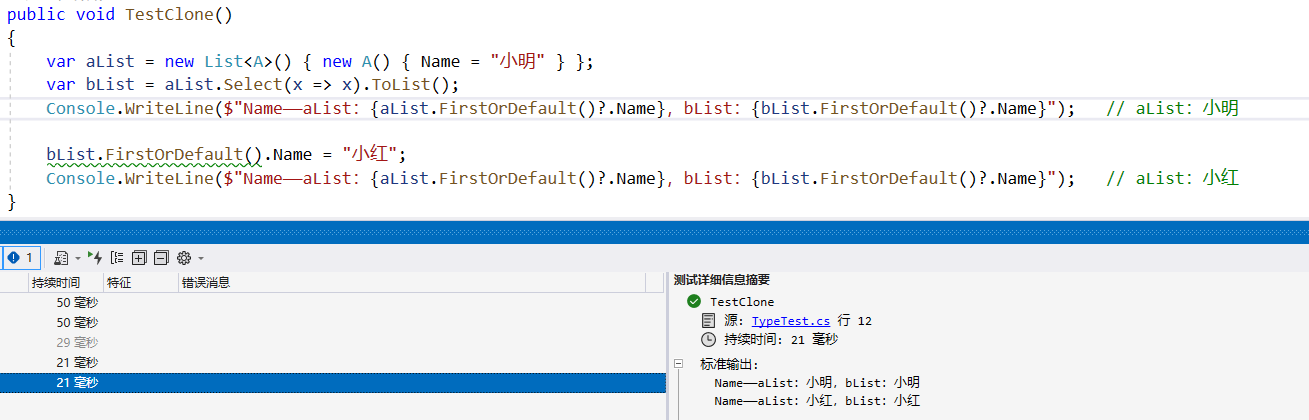The height and width of the screenshot is (420, 1309).
Task: Open the playlist dropdown arrow
Action: [77, 258]
